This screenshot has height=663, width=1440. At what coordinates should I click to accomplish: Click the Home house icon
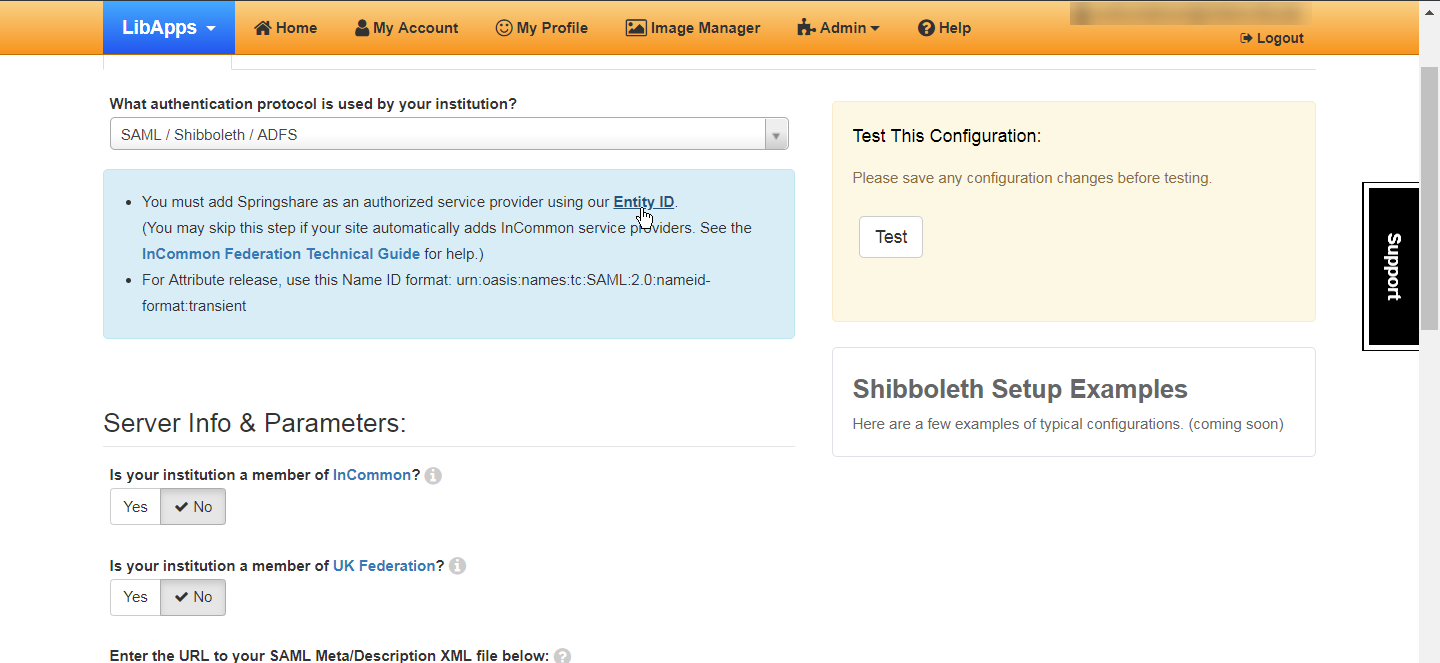click(x=263, y=28)
